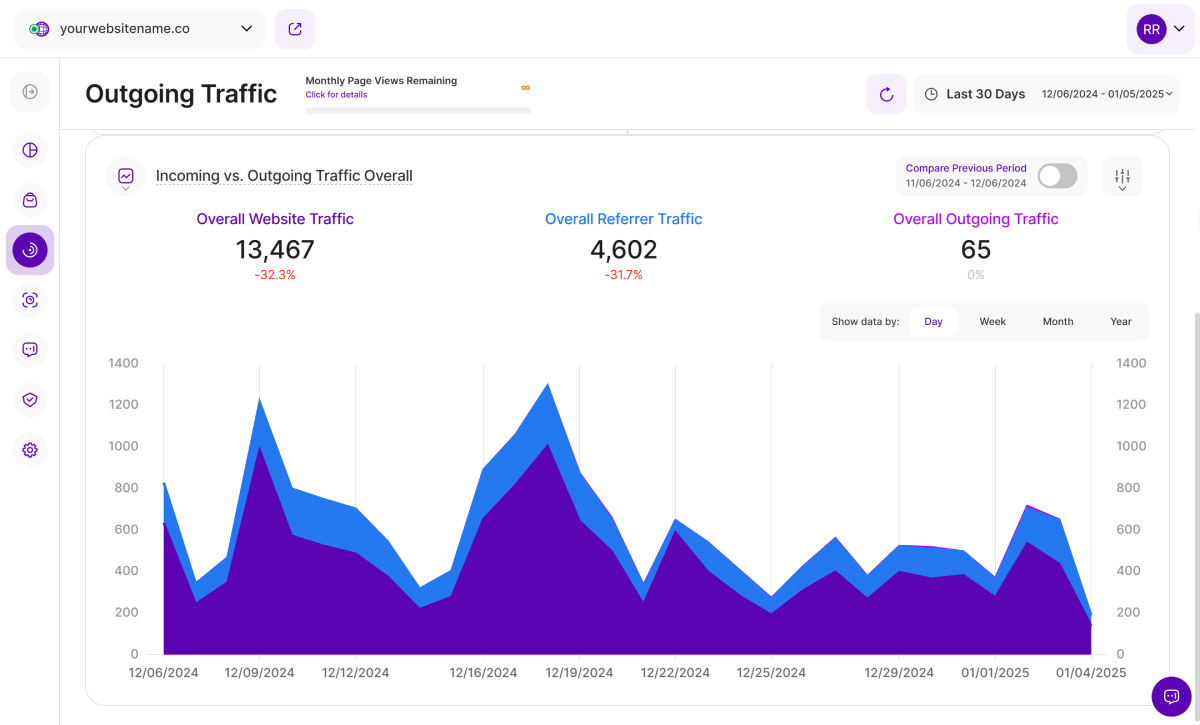Click the expand sidebar arrow icon

30,92
